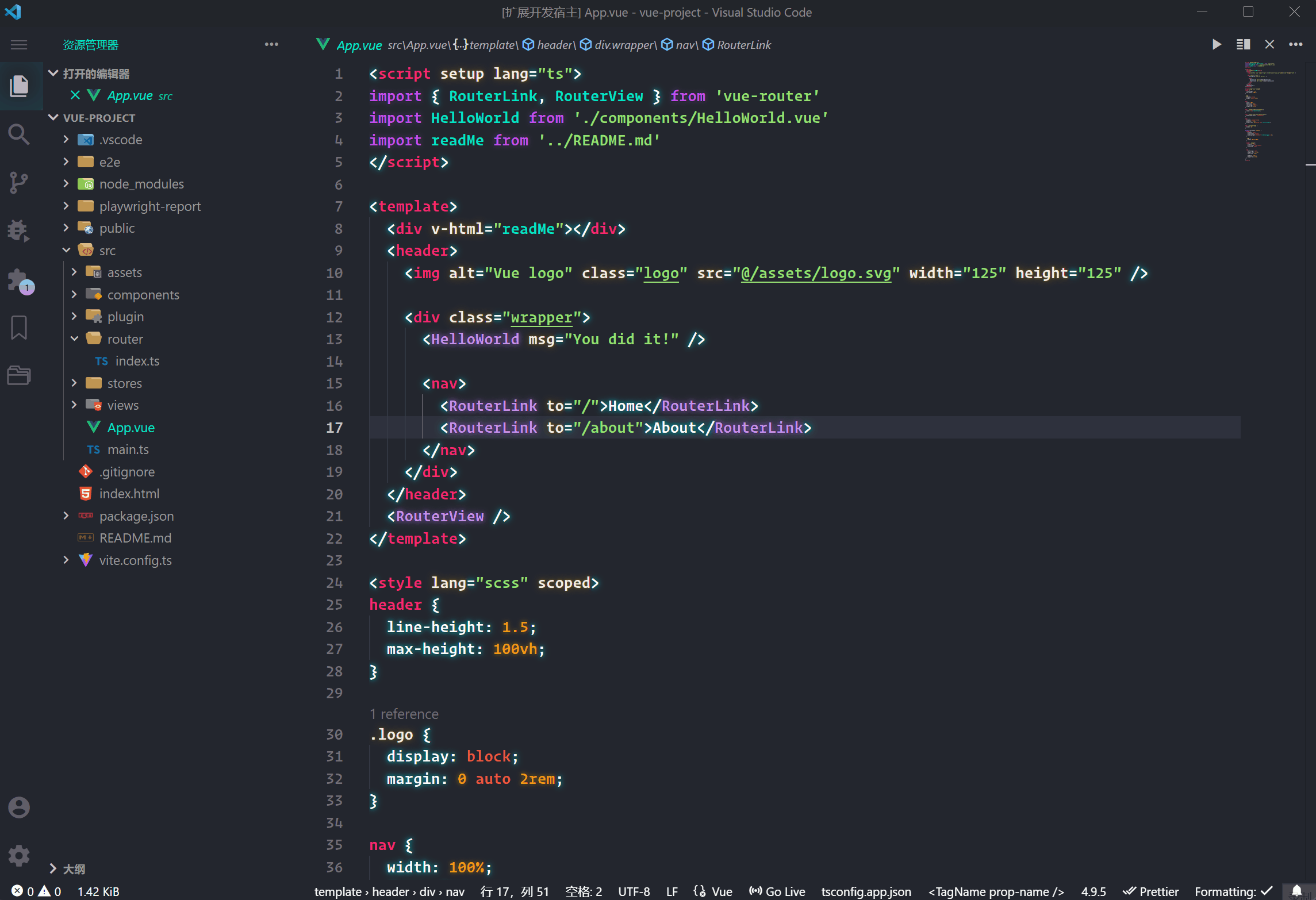The width and height of the screenshot is (1316, 900).
Task: Click the hamburger menu icon
Action: [x=19, y=45]
